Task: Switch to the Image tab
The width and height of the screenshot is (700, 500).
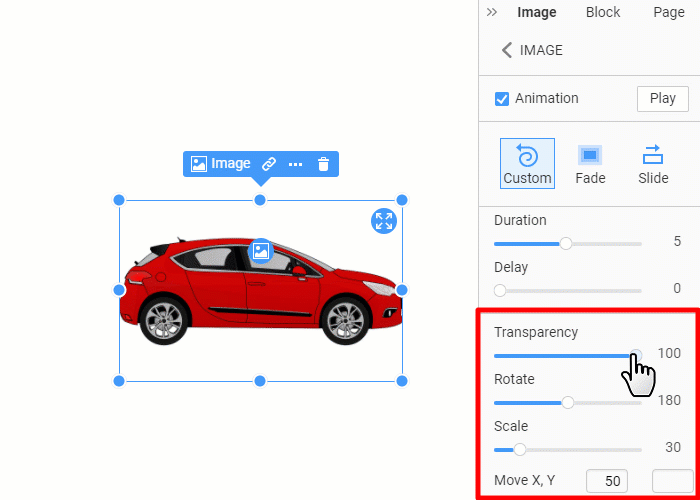Action: click(537, 12)
